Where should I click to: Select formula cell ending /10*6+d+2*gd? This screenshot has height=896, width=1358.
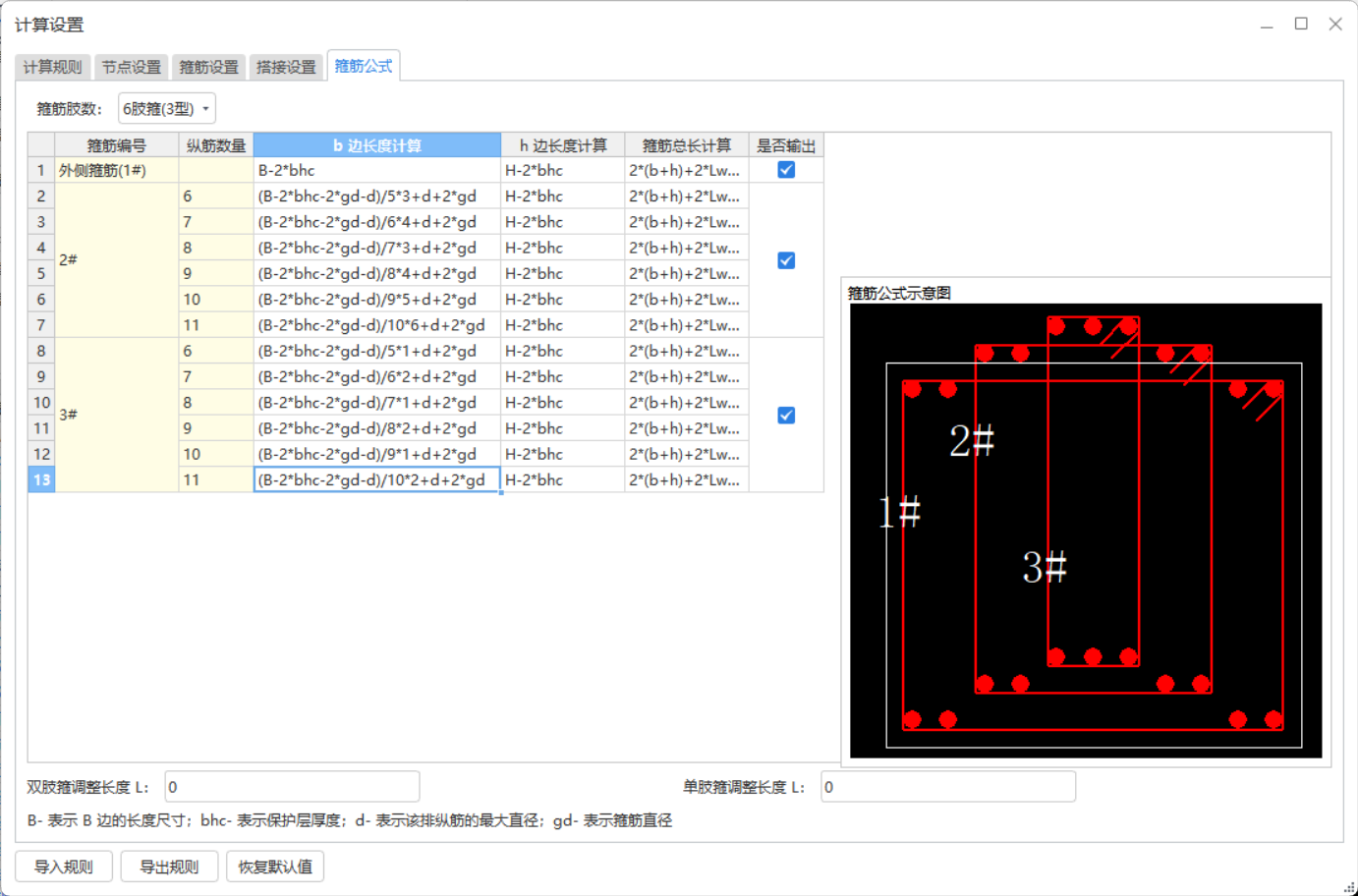(x=377, y=325)
